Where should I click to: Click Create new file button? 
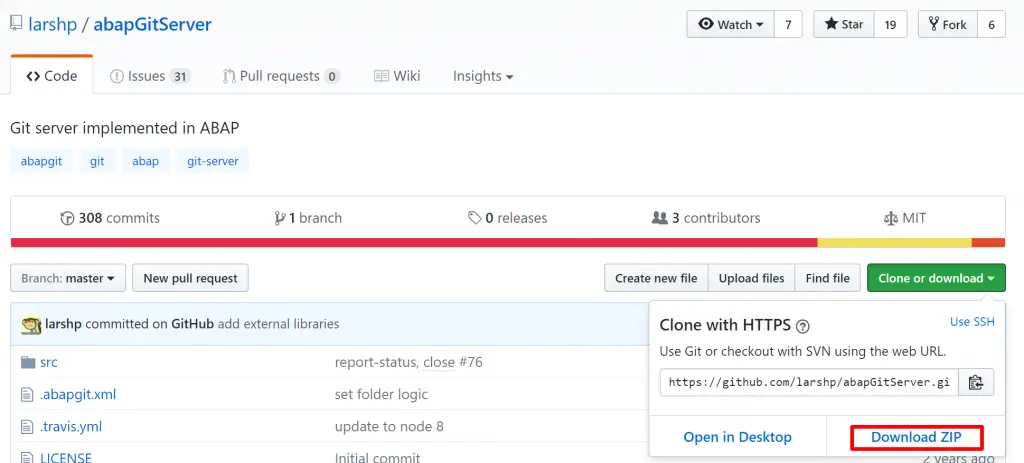click(656, 278)
